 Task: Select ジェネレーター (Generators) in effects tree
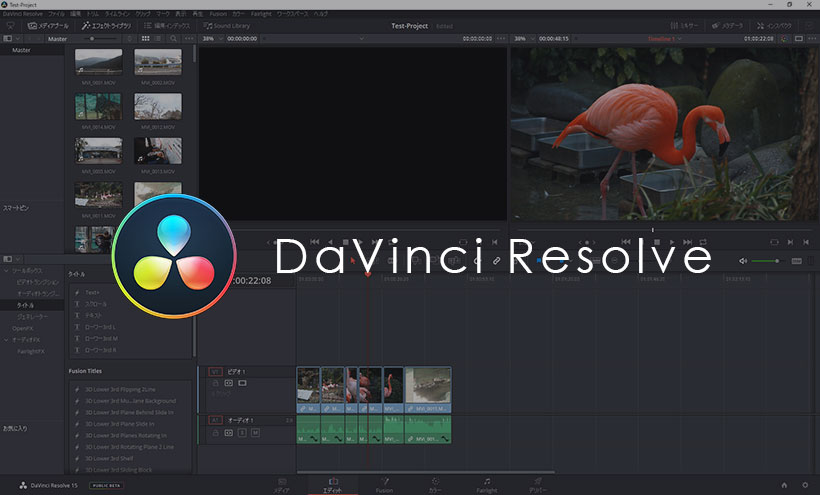32,317
